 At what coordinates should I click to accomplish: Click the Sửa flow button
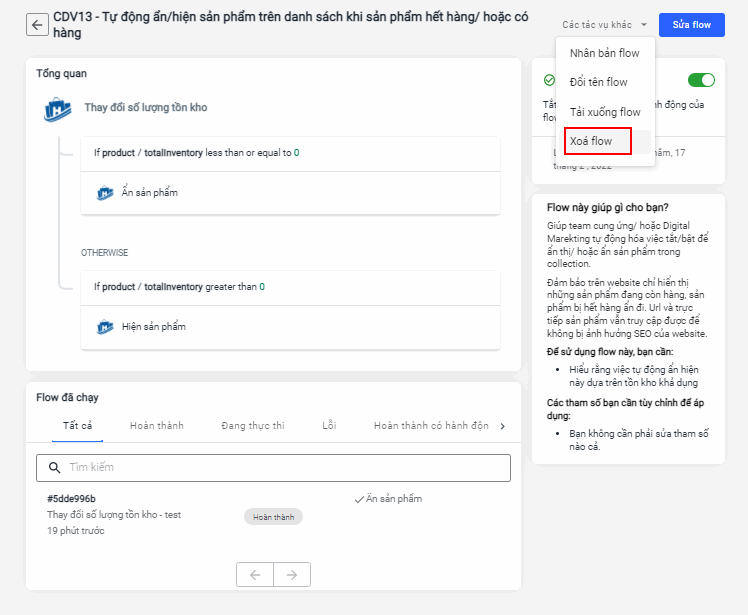click(692, 24)
